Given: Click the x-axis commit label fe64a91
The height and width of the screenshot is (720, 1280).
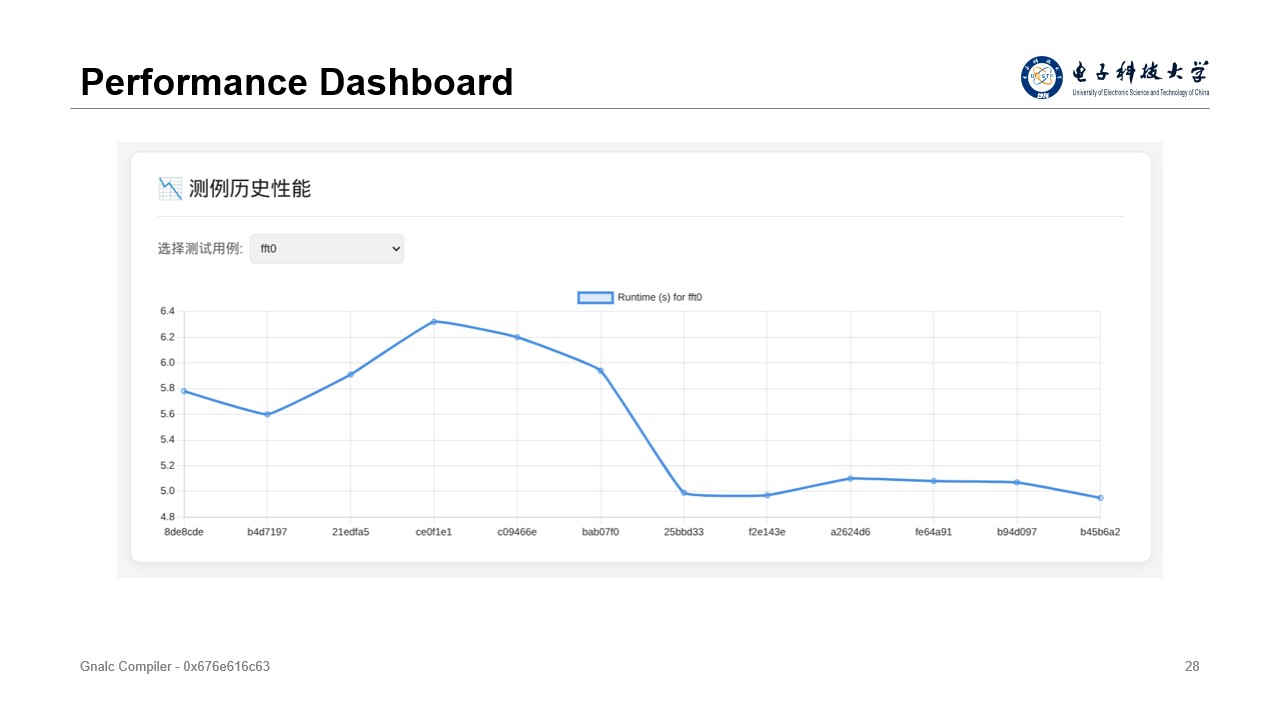Looking at the screenshot, I should click(933, 532).
